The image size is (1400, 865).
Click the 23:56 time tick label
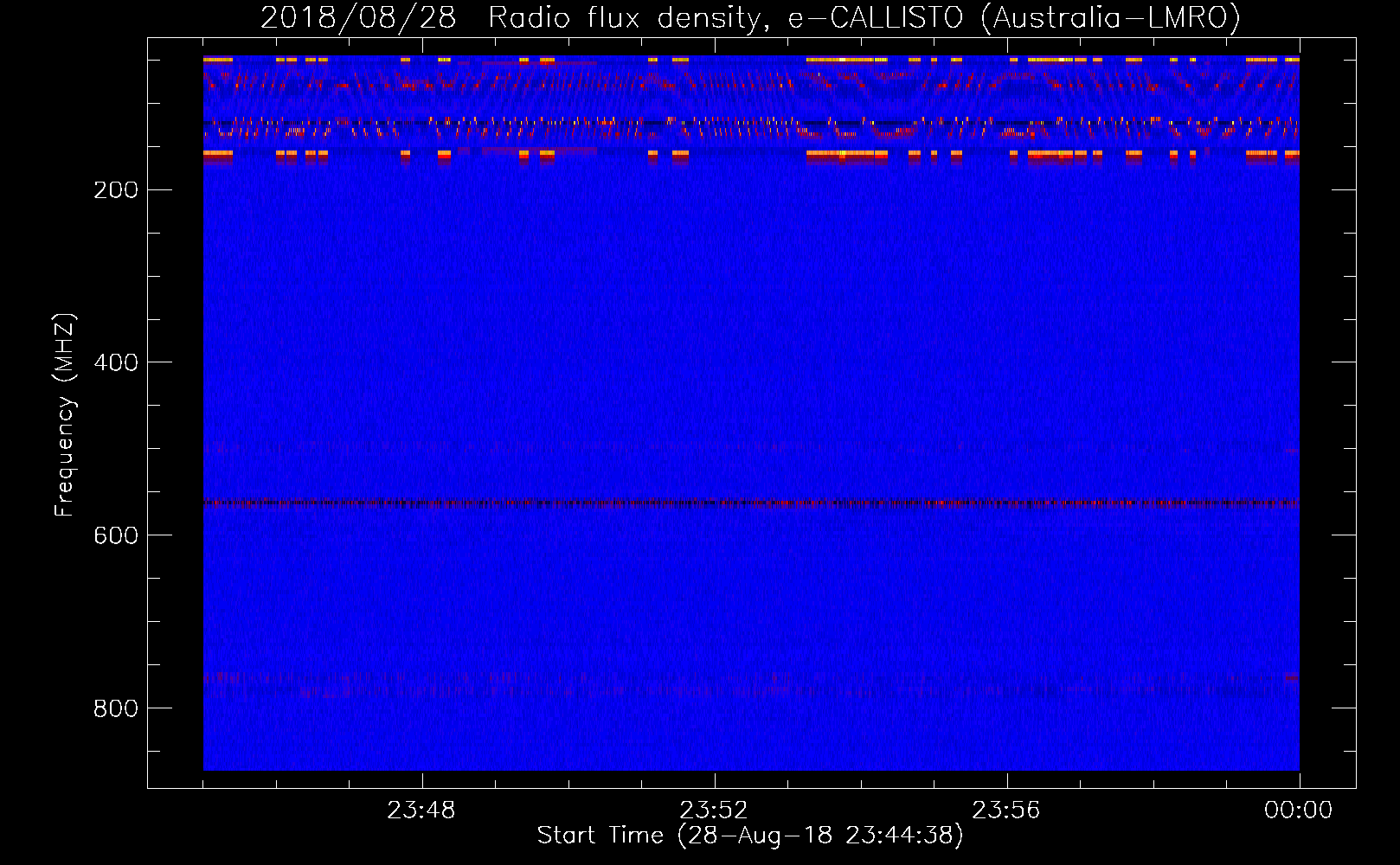coord(1006,811)
